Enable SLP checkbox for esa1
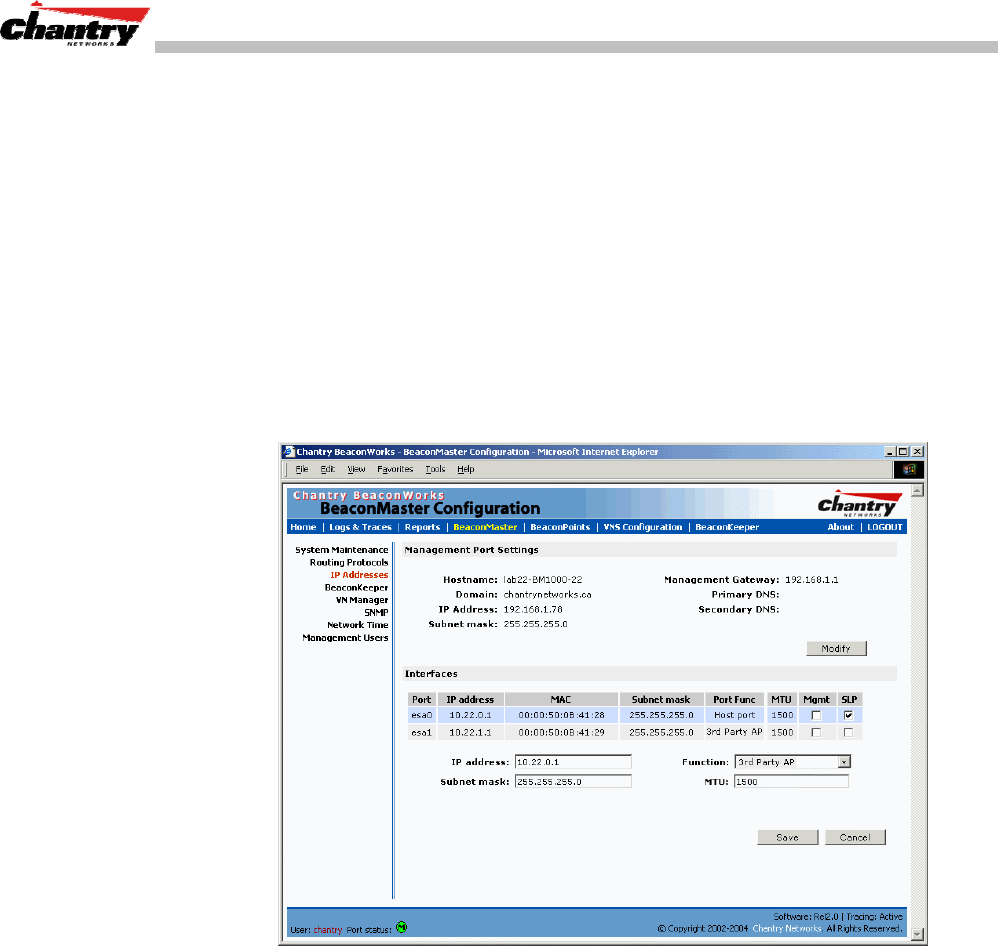Image resolution: width=998 pixels, height=946 pixels. tap(848, 732)
